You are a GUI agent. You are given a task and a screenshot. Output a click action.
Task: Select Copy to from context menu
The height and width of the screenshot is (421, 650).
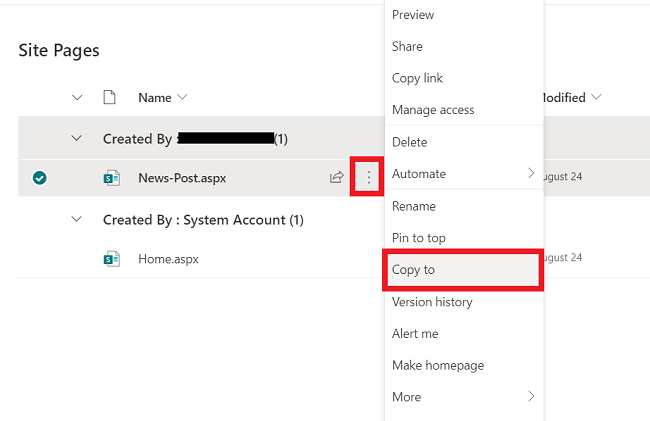(414, 270)
